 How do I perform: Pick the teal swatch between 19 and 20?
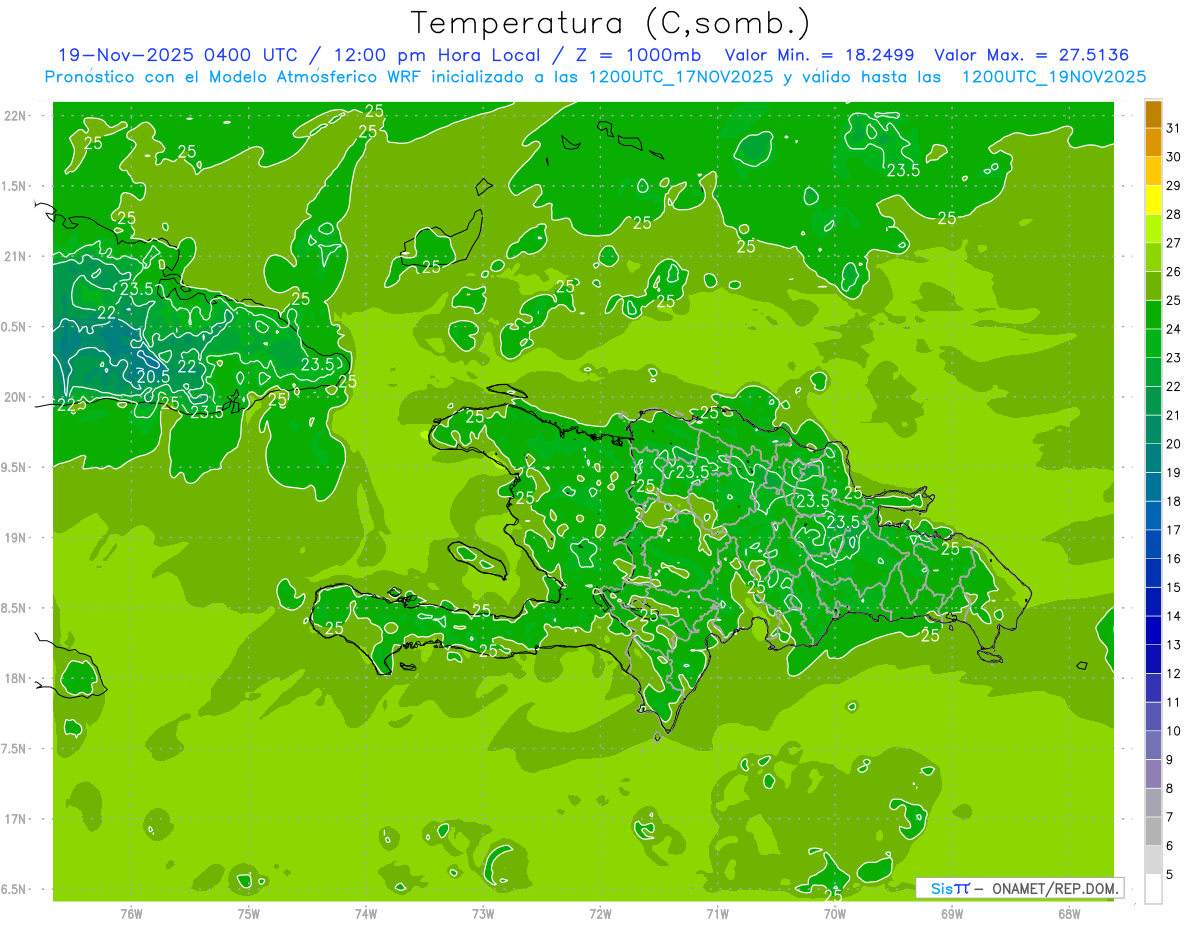click(x=1153, y=459)
